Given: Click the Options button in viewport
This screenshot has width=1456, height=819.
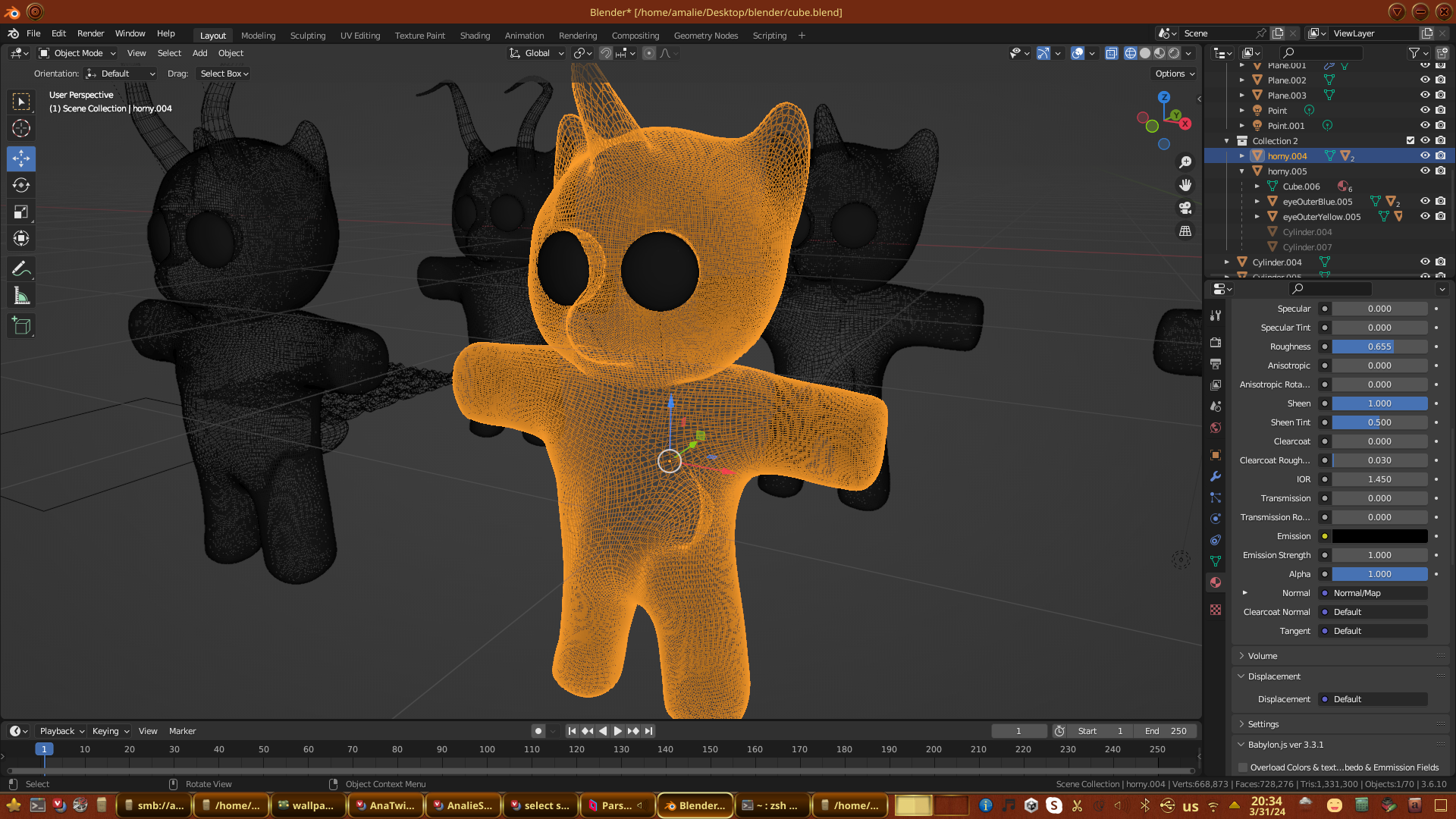Looking at the screenshot, I should [1175, 74].
